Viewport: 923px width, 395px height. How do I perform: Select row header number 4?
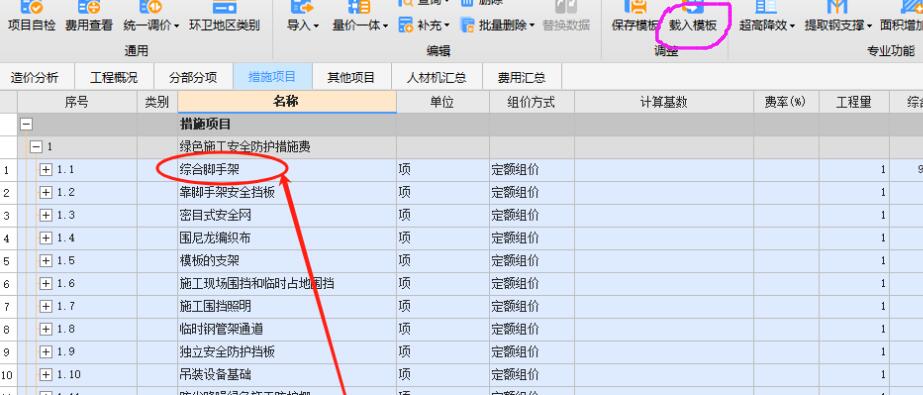tap(8, 238)
